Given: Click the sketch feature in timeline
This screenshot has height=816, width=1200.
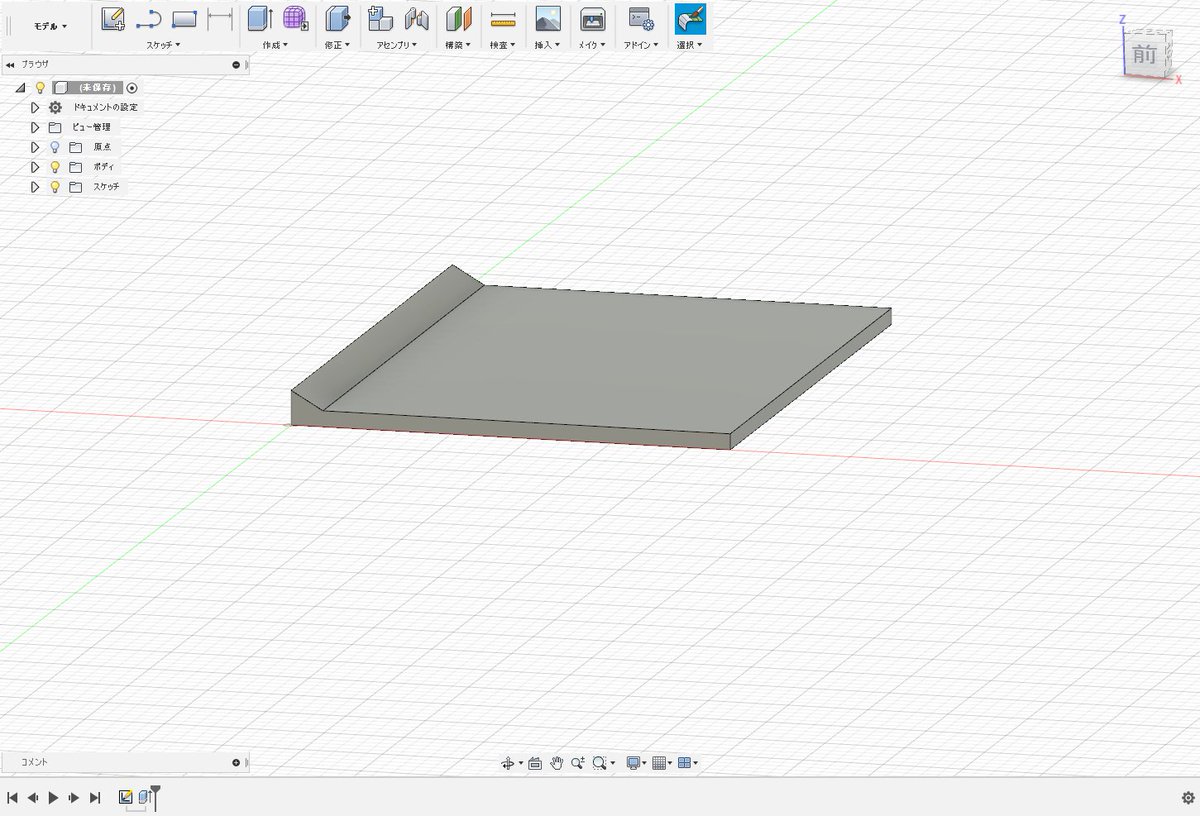Looking at the screenshot, I should [126, 797].
